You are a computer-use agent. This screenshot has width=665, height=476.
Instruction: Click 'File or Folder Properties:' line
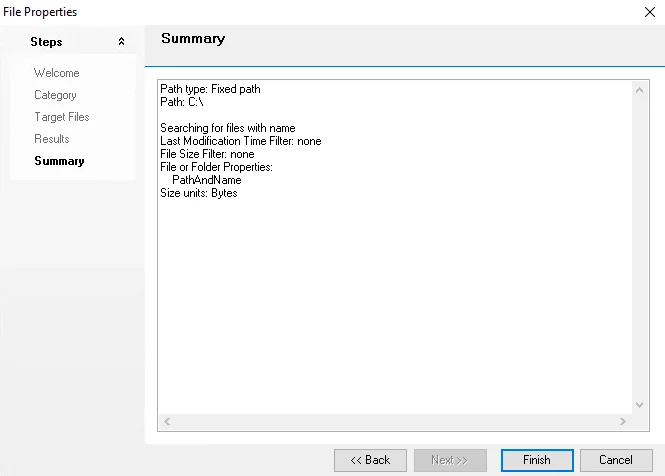(216, 167)
